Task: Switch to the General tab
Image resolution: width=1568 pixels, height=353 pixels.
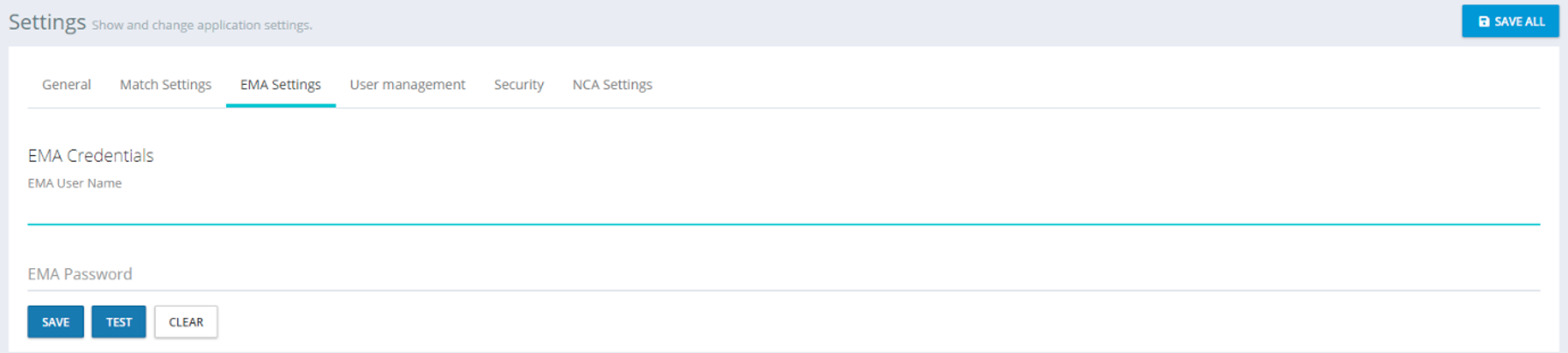Action: pos(67,85)
